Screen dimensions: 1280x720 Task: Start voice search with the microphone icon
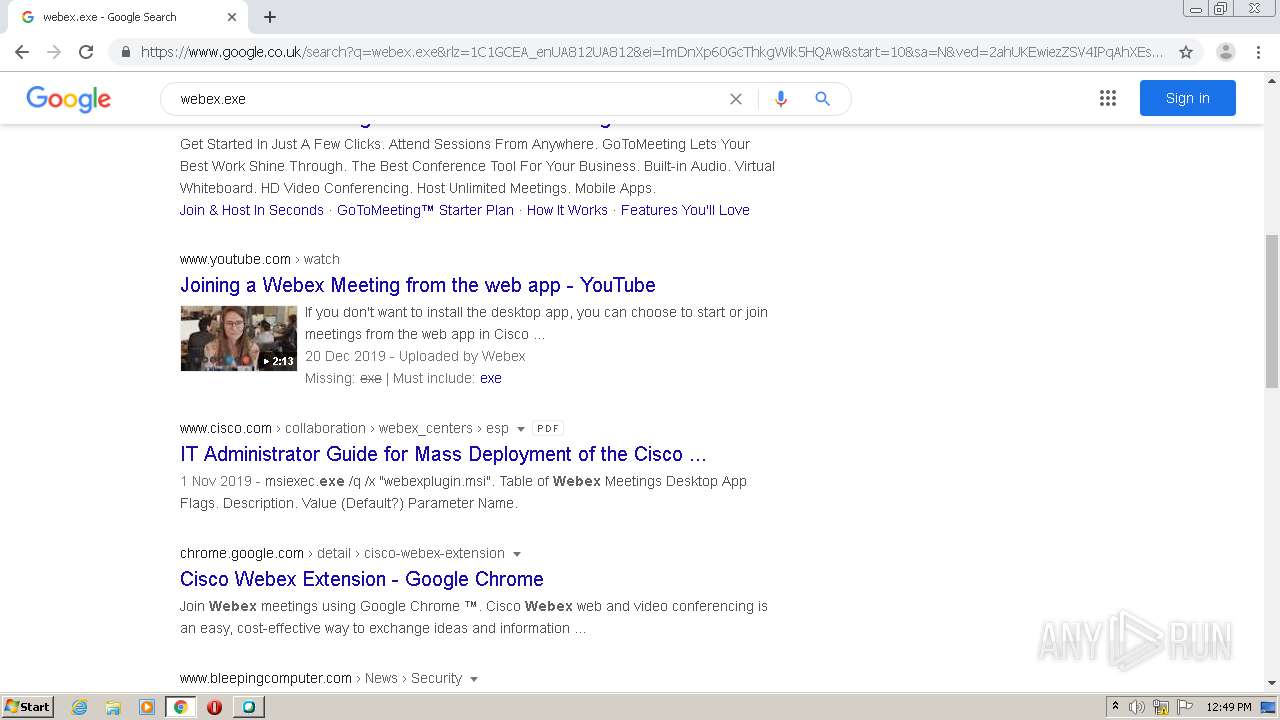point(781,99)
